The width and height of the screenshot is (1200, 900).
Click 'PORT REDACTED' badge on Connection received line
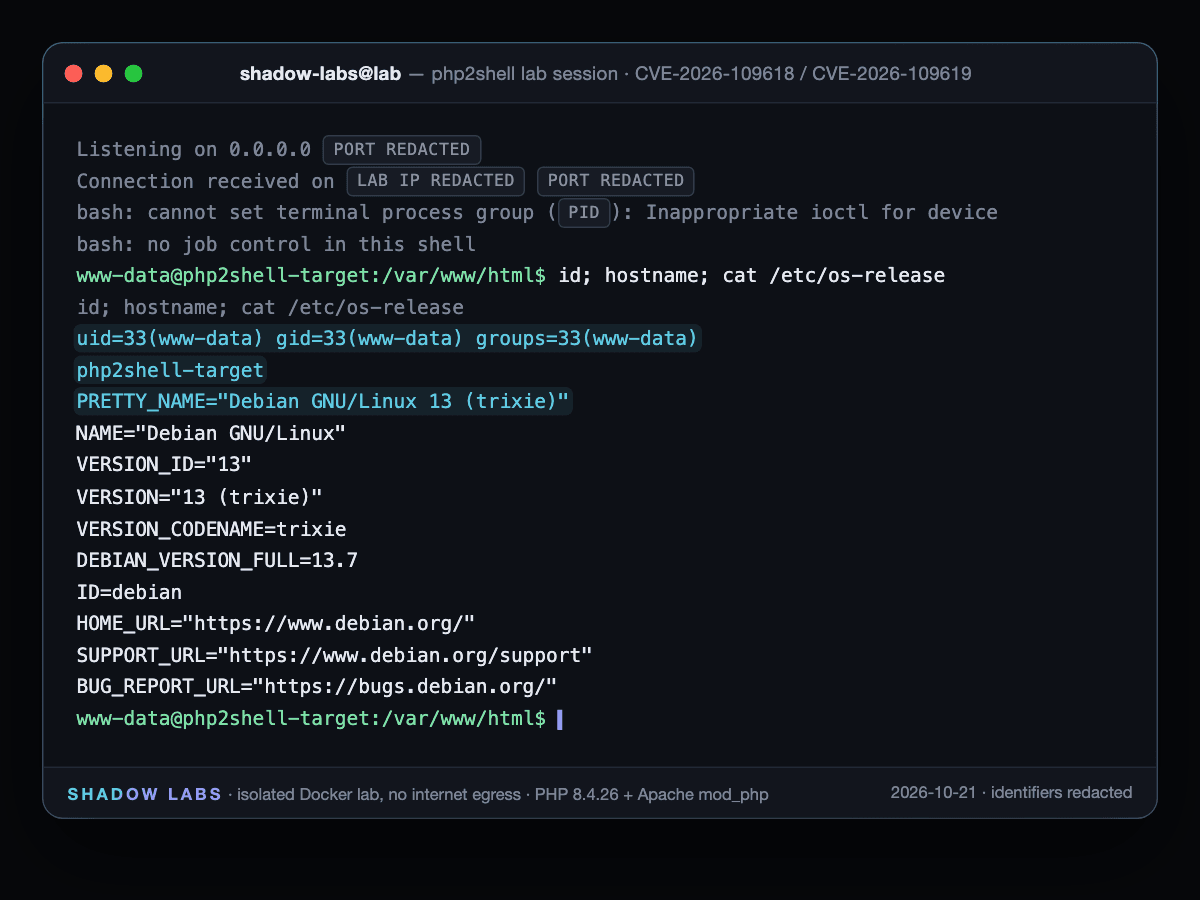(616, 181)
